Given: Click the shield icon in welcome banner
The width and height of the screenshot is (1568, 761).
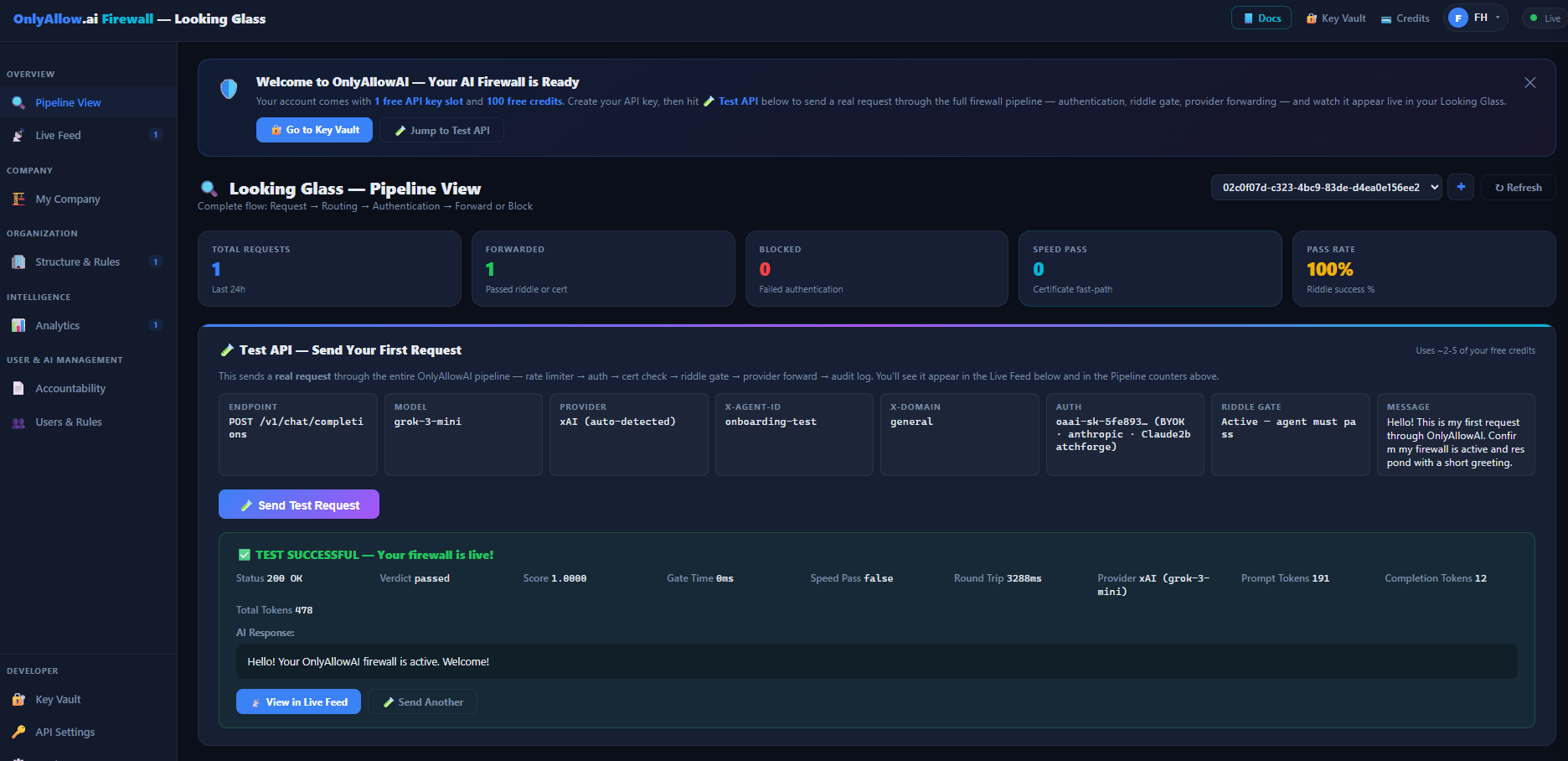Looking at the screenshot, I should 229,89.
